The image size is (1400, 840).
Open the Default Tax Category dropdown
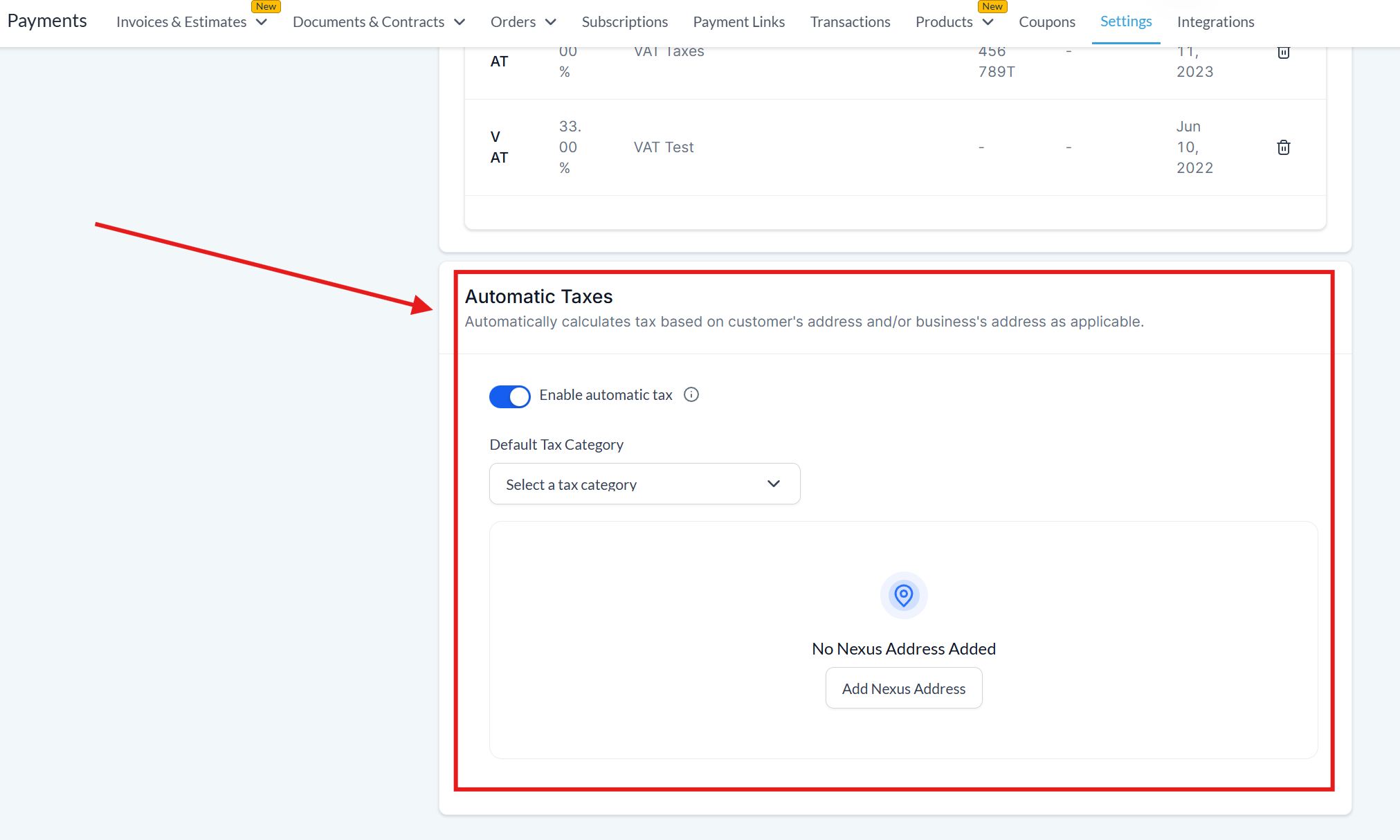(x=644, y=484)
